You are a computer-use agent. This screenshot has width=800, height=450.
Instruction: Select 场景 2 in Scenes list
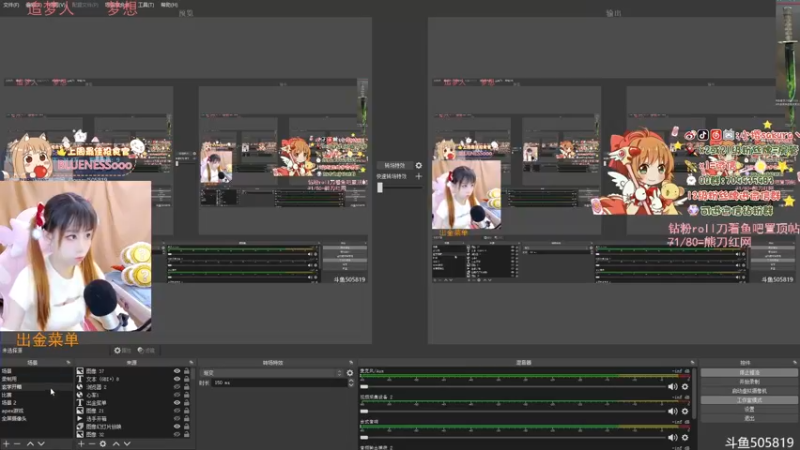point(36,403)
